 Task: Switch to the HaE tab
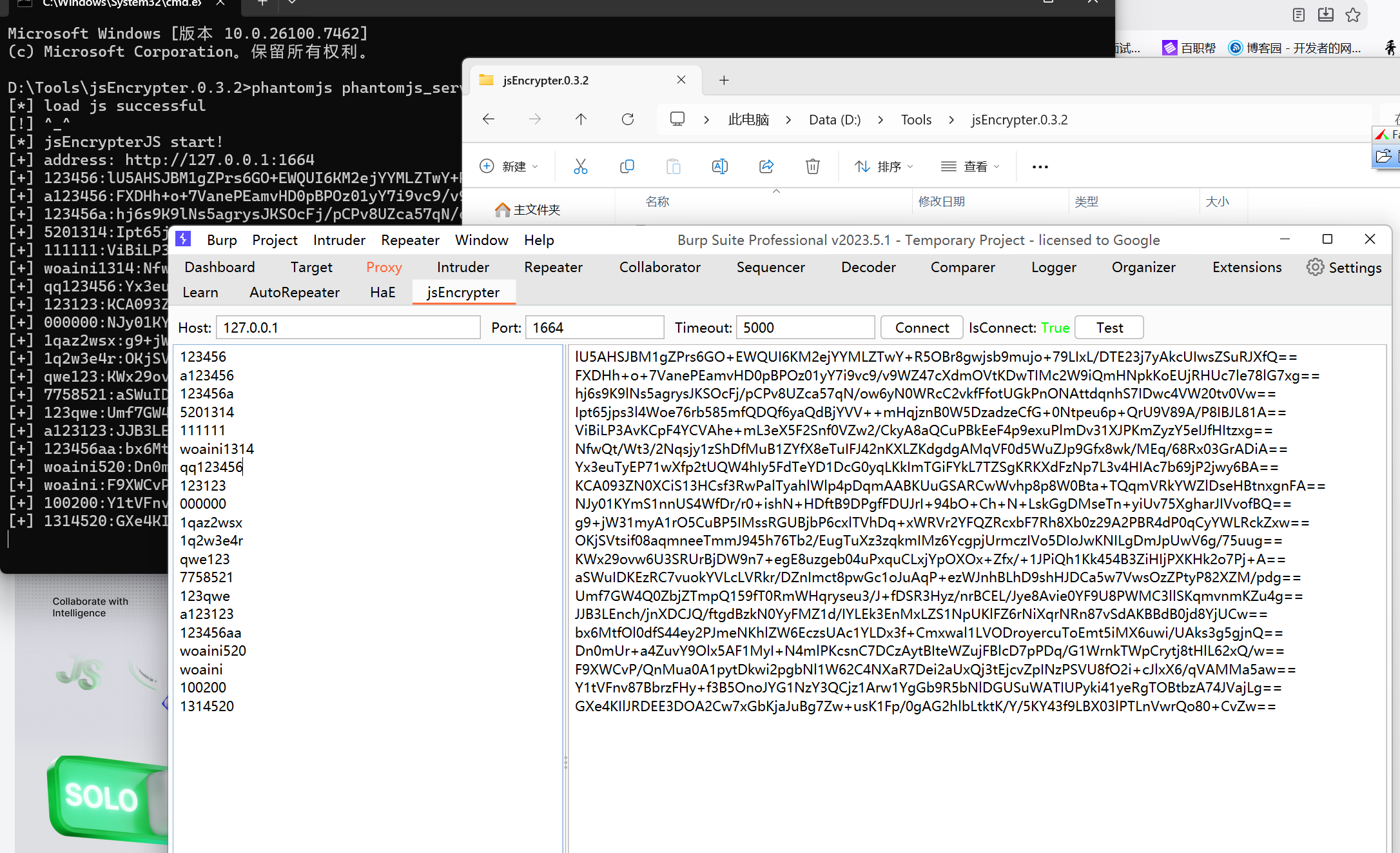click(382, 293)
